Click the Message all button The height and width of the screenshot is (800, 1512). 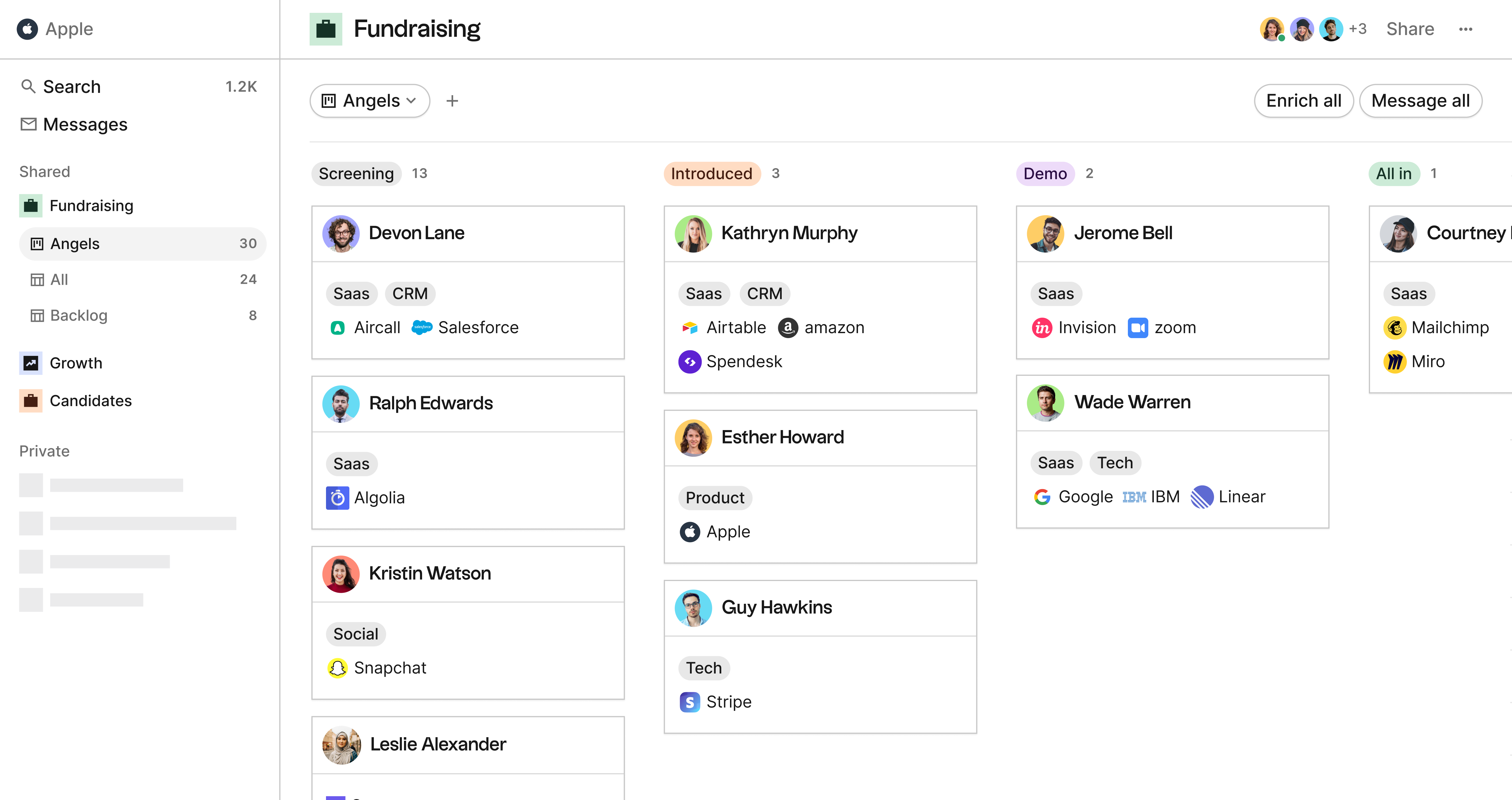(x=1422, y=100)
